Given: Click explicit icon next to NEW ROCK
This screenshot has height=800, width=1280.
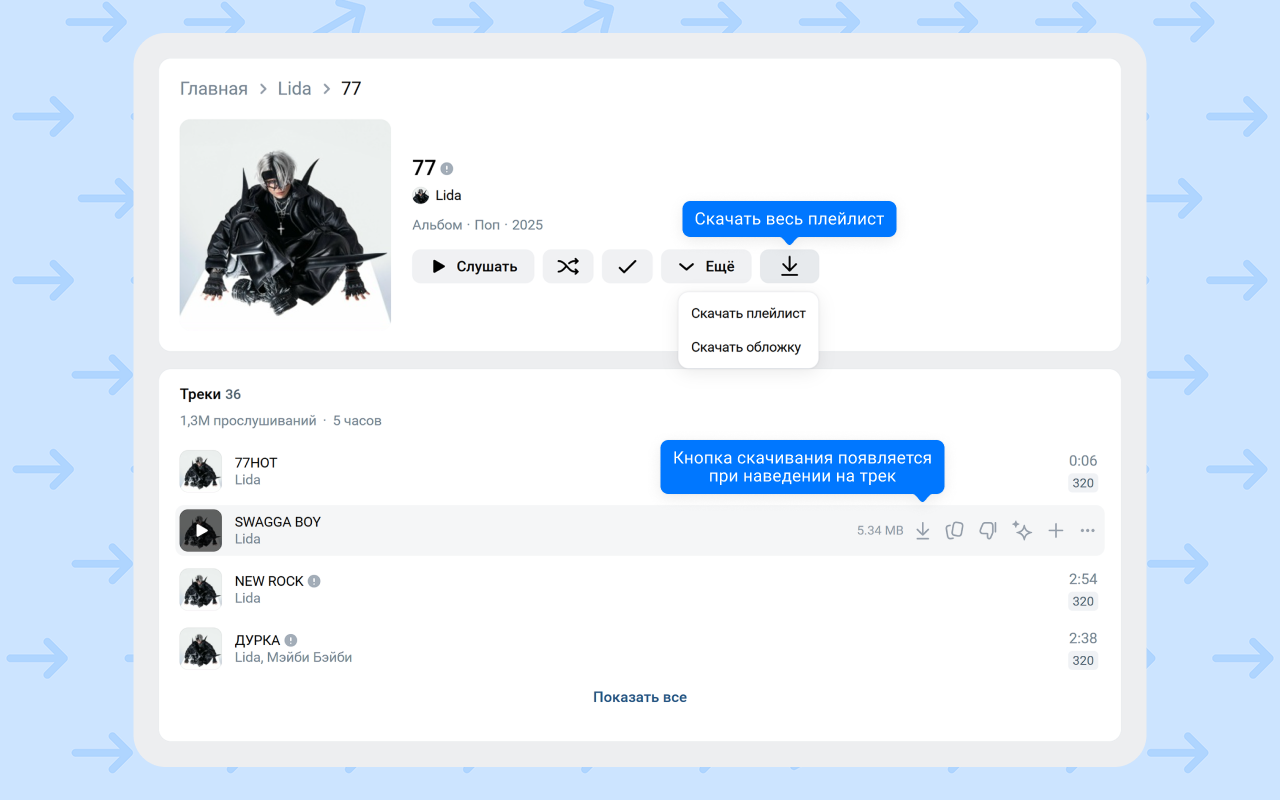Looking at the screenshot, I should pos(314,581).
